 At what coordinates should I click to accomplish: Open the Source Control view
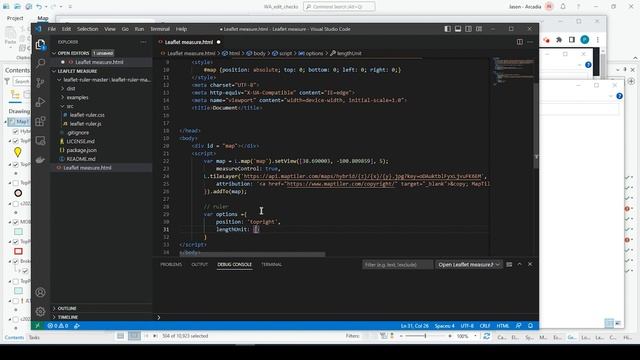(x=40, y=82)
